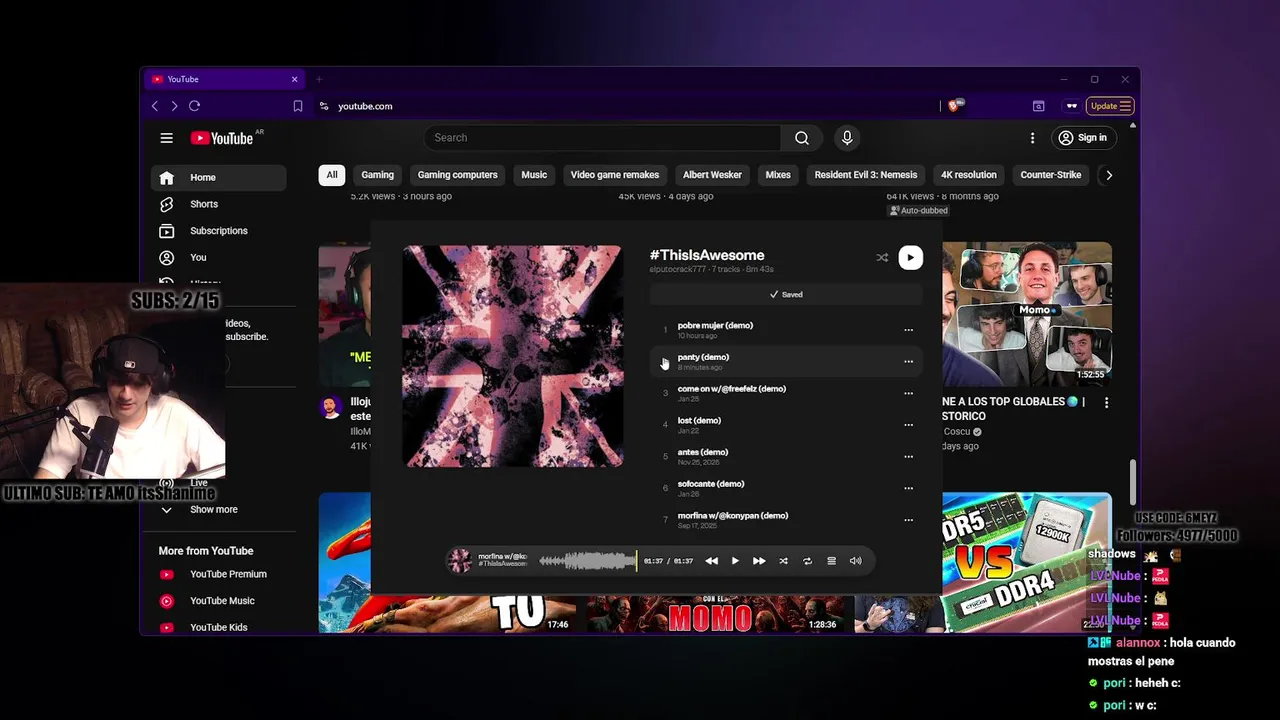Image resolution: width=1280 pixels, height=720 pixels.
Task: Focus the YouTube search field
Action: 602,138
